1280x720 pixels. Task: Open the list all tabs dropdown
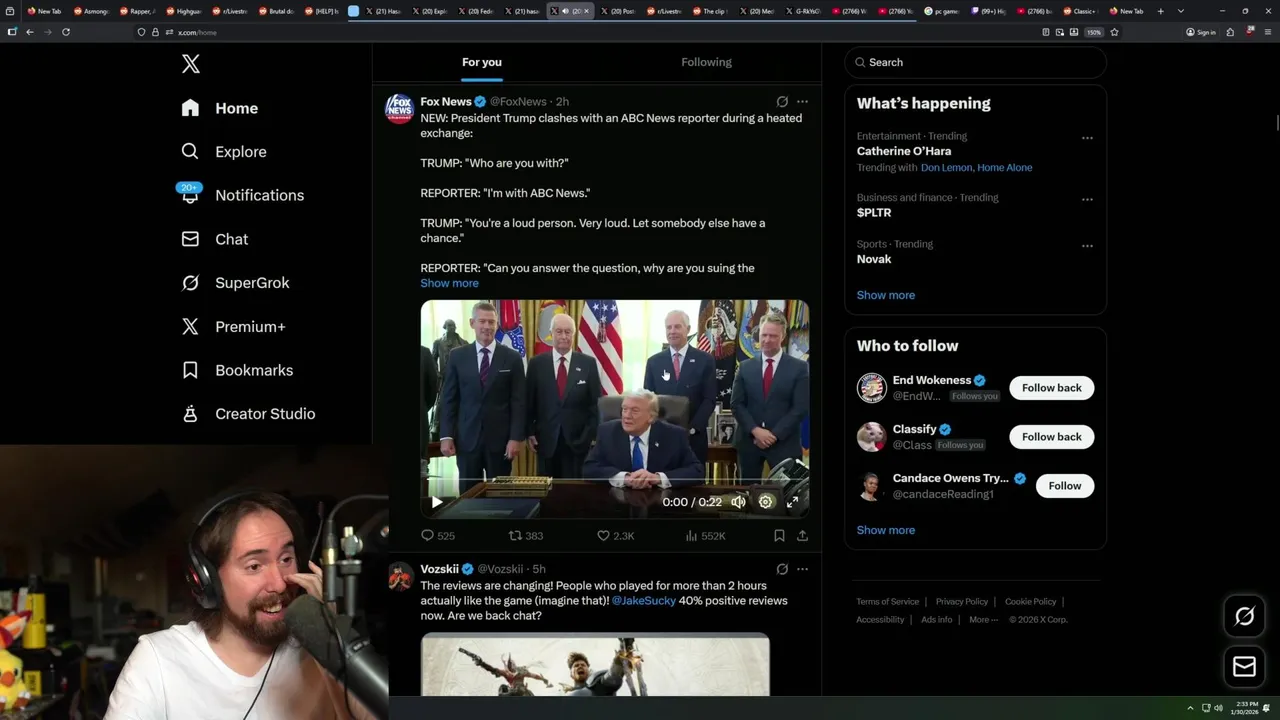(1181, 11)
